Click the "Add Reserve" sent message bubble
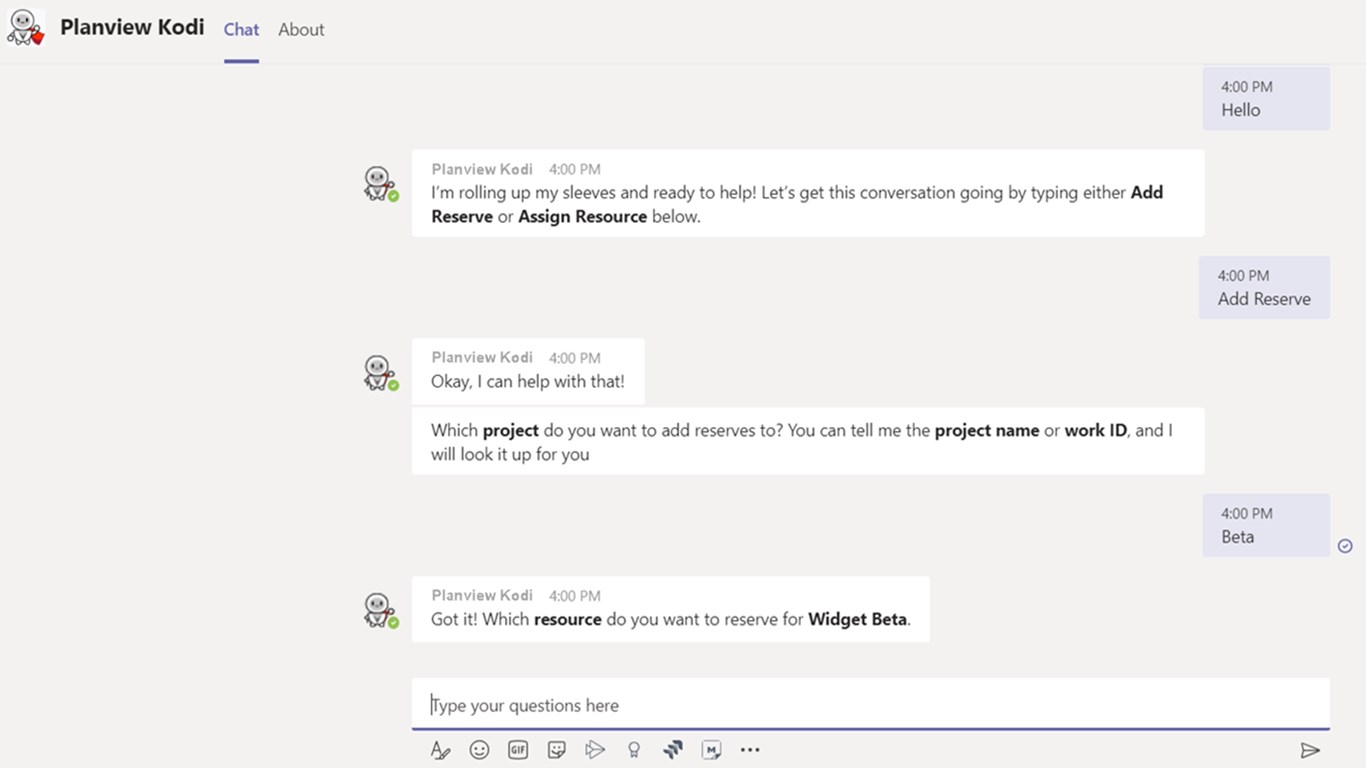1366x768 pixels. click(1264, 288)
